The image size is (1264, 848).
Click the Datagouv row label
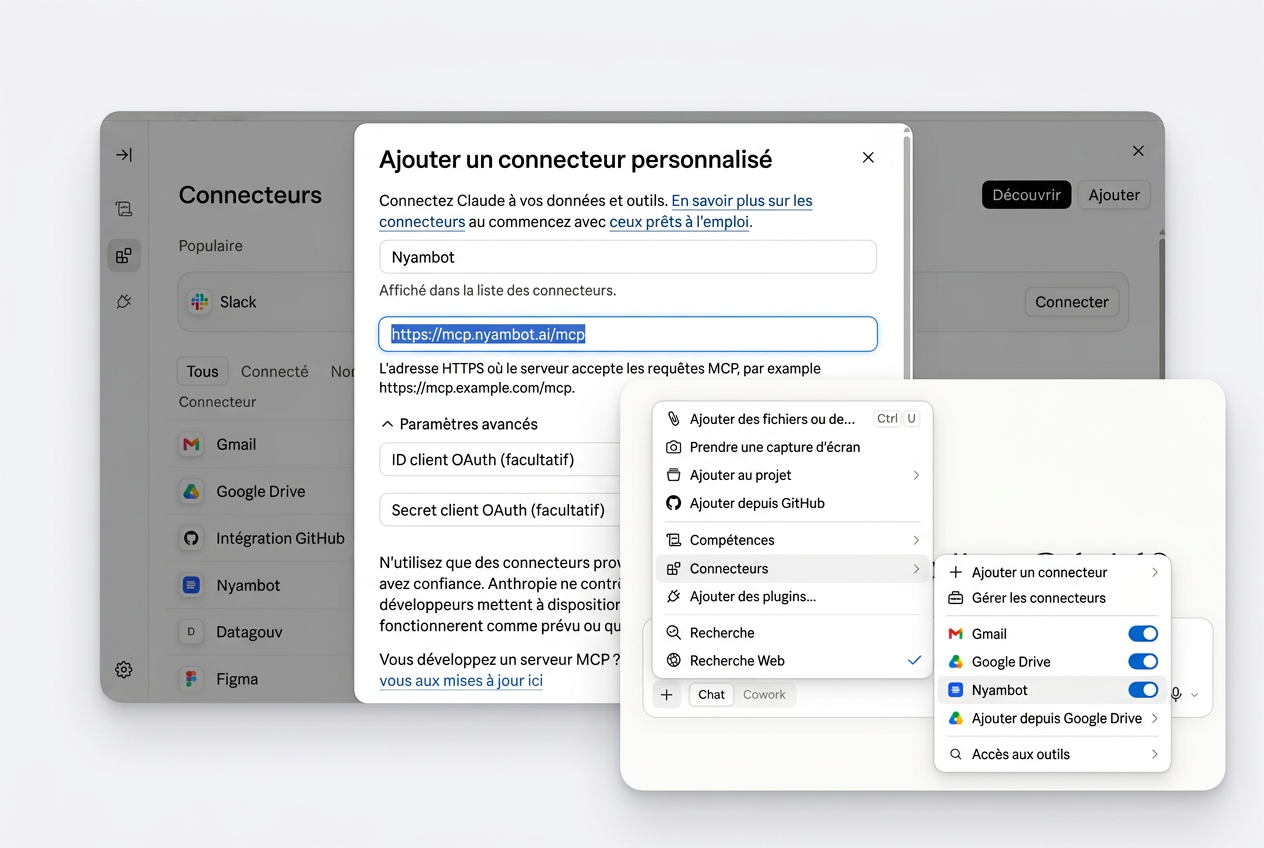coord(251,632)
